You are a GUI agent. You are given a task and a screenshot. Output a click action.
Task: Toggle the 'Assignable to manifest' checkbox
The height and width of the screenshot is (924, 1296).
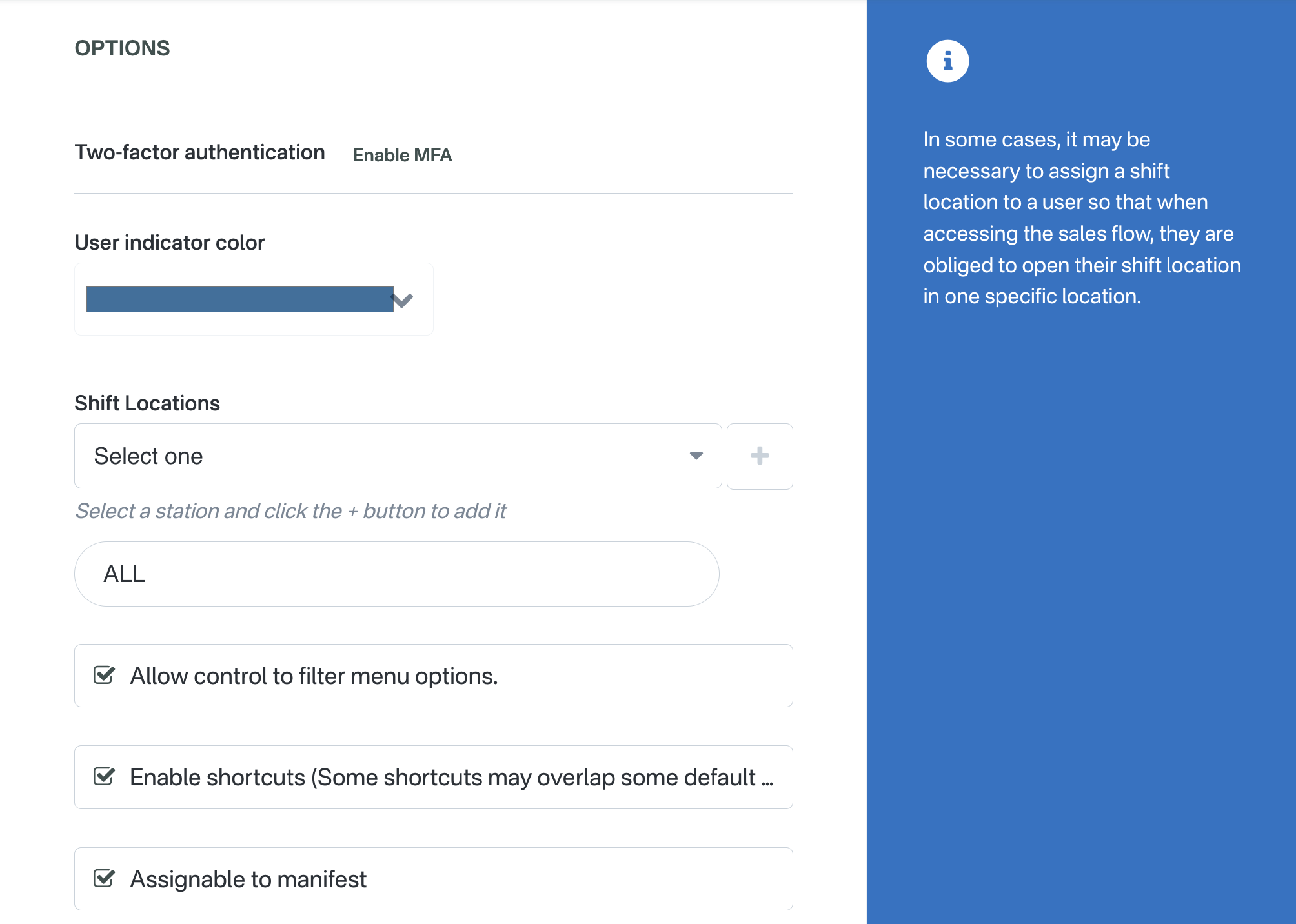point(104,878)
